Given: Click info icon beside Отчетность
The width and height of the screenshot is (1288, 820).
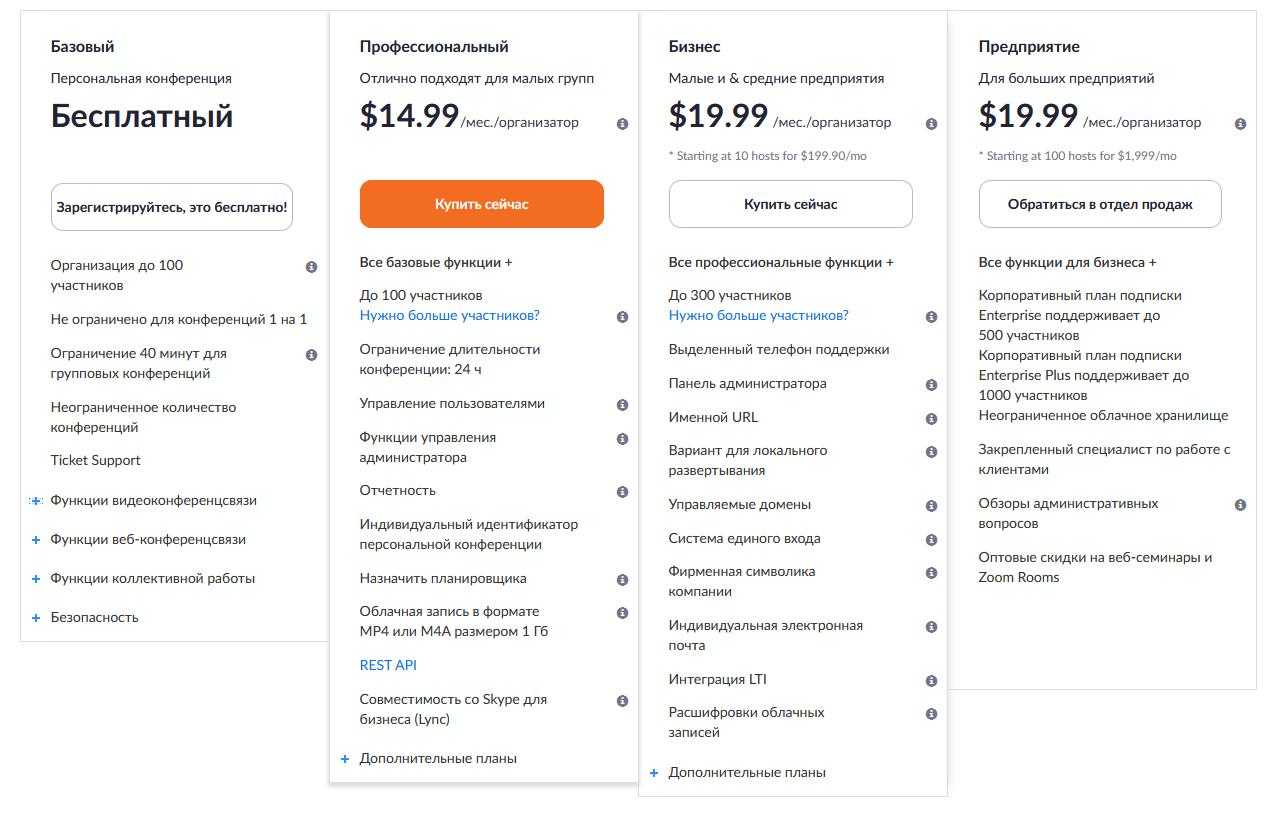Looking at the screenshot, I should [622, 492].
